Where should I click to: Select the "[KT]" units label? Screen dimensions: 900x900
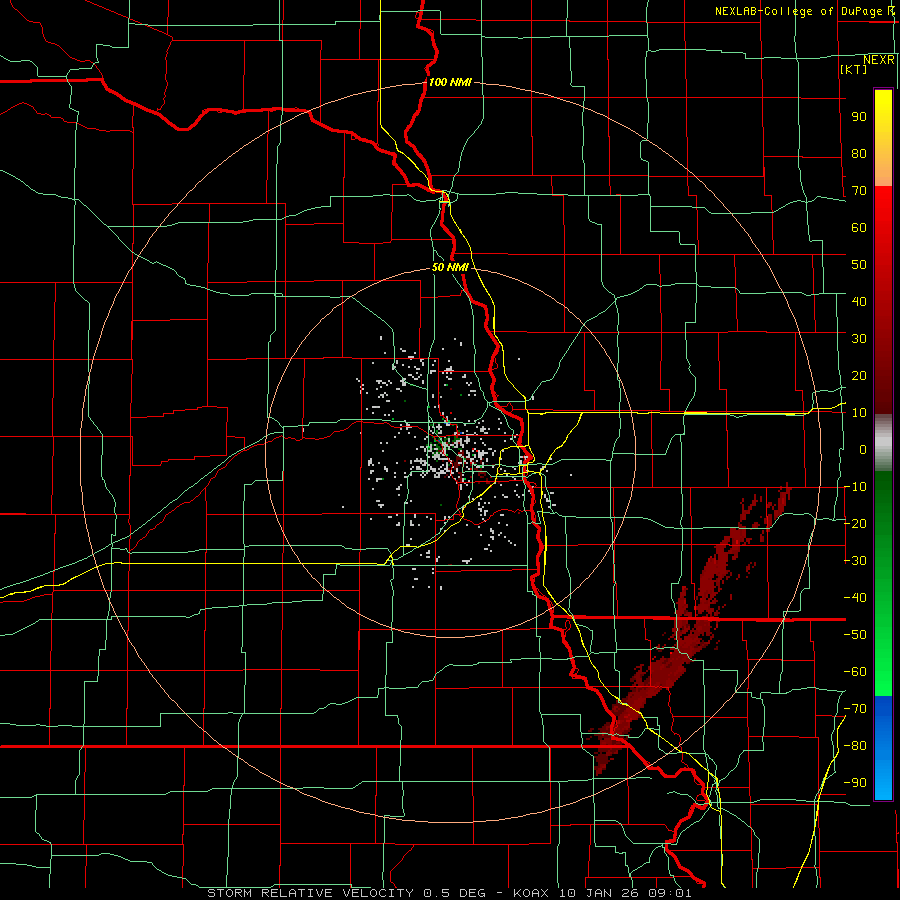coord(853,69)
